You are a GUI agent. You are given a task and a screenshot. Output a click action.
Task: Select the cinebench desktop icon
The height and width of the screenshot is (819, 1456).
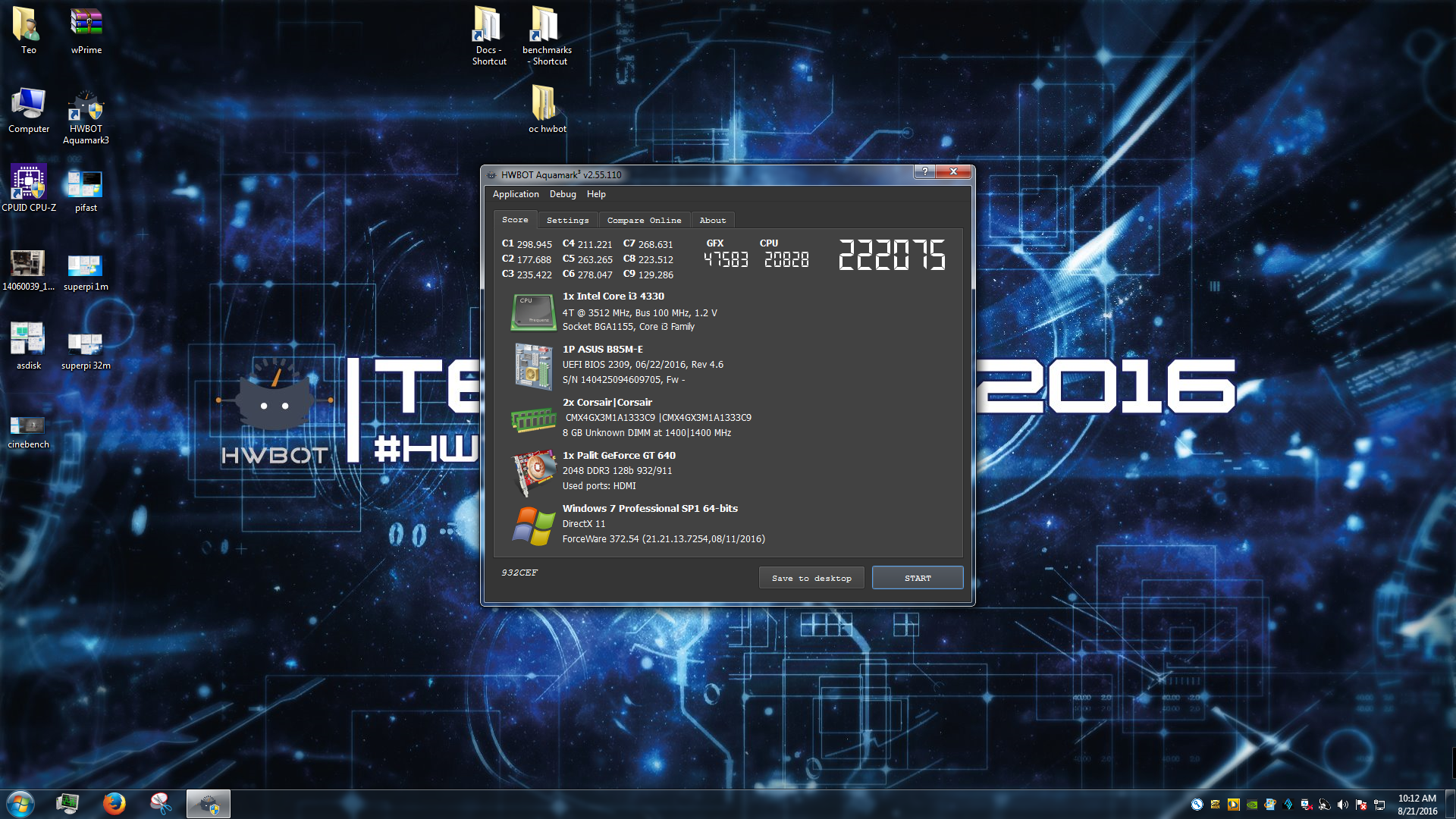(x=28, y=431)
